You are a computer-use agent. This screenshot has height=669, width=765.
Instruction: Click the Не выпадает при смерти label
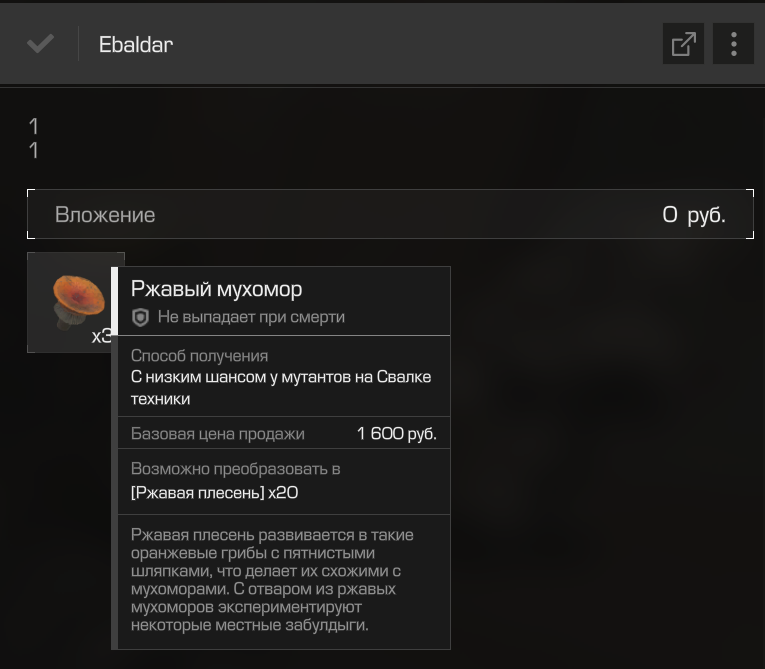pyautogui.click(x=251, y=317)
